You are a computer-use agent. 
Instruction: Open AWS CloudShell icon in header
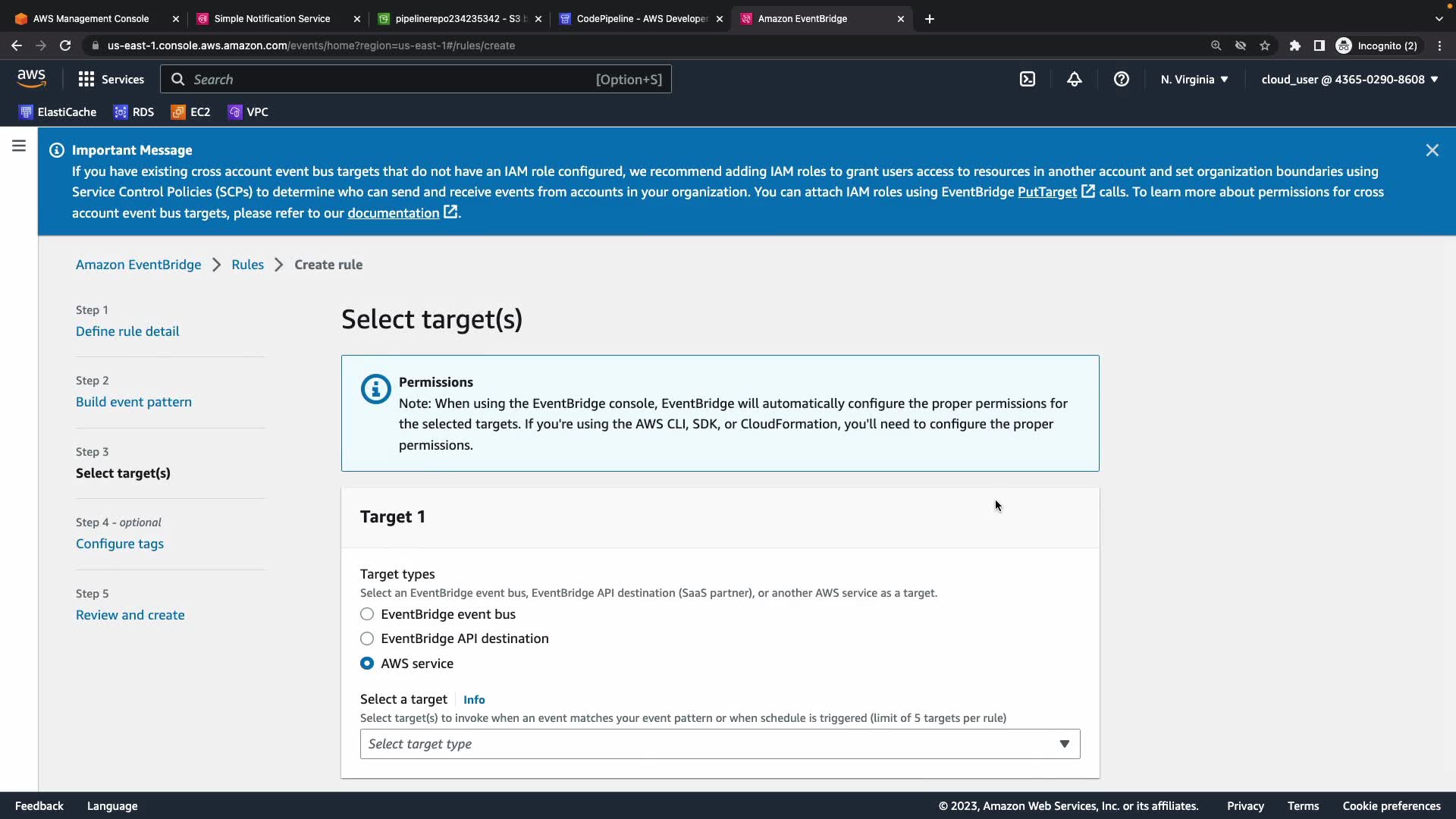click(1028, 79)
